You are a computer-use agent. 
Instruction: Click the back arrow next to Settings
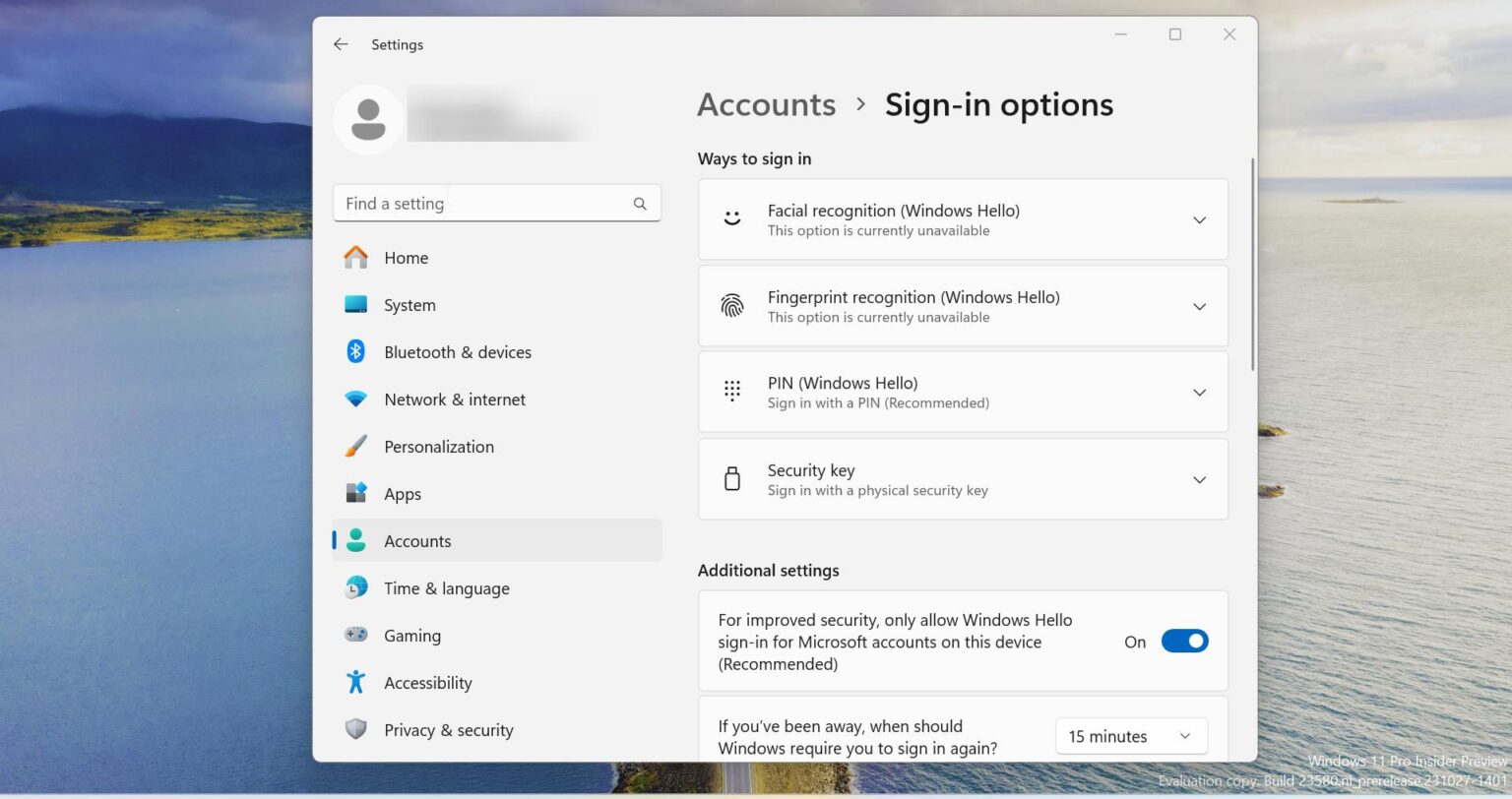click(x=340, y=44)
